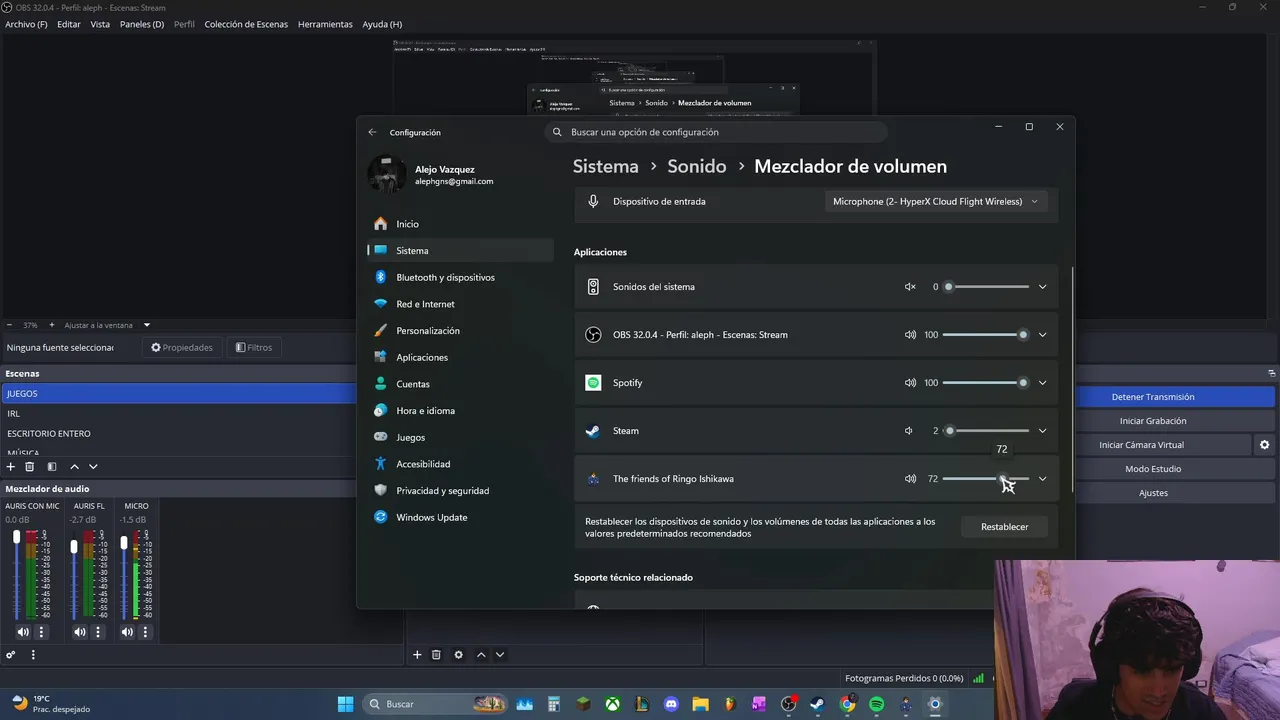The image size is (1280, 720).
Task: Mute Spotify in volume mixer
Action: [910, 383]
